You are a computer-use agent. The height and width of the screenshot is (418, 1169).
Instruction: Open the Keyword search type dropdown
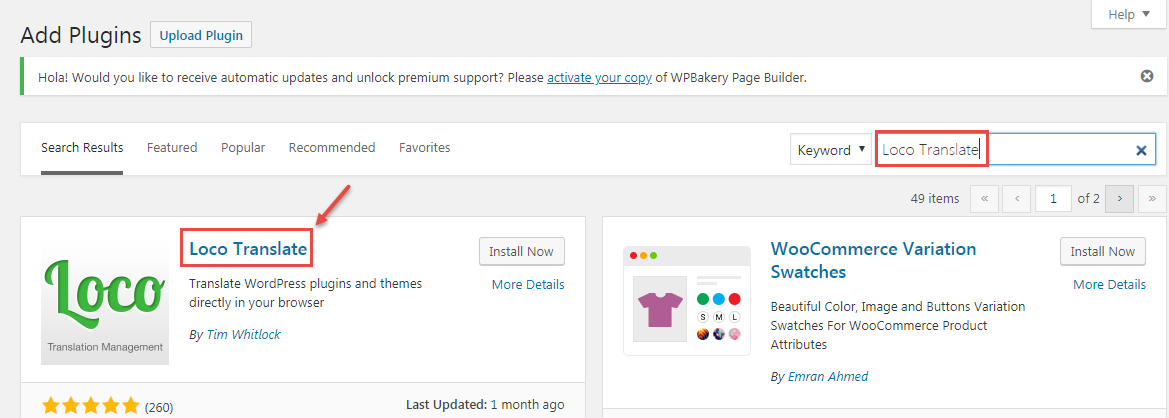[x=831, y=150]
